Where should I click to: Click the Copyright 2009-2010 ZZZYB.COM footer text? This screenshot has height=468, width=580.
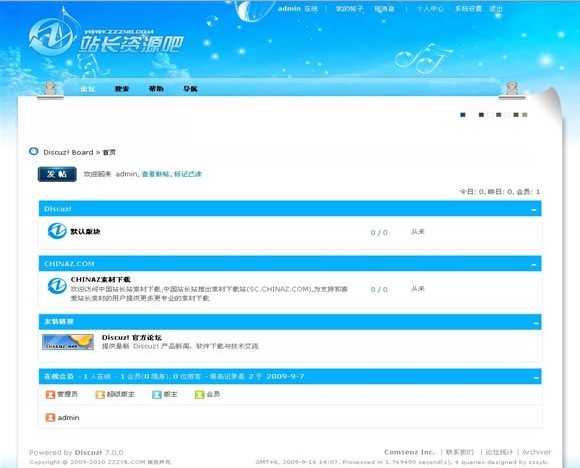101,462
